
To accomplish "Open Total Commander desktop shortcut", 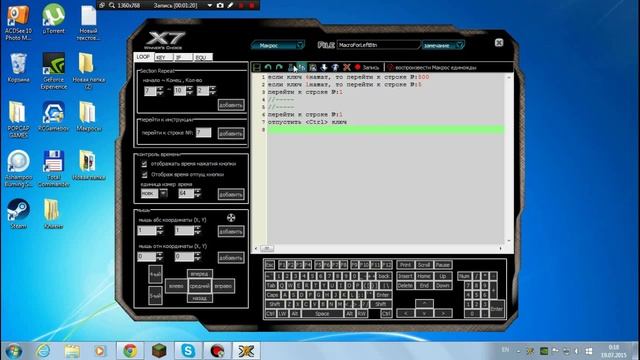I will [x=53, y=169].
